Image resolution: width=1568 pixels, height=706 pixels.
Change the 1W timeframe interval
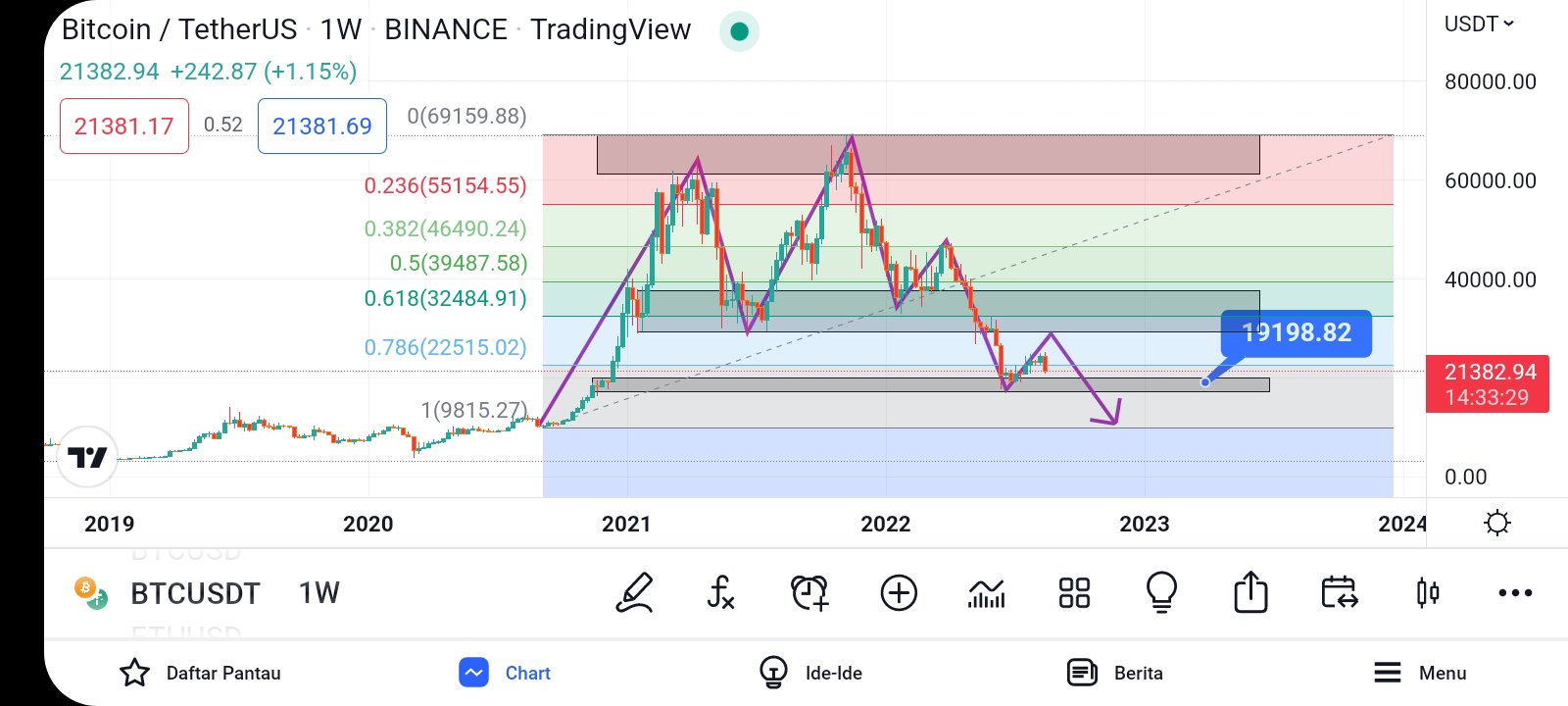pos(318,593)
